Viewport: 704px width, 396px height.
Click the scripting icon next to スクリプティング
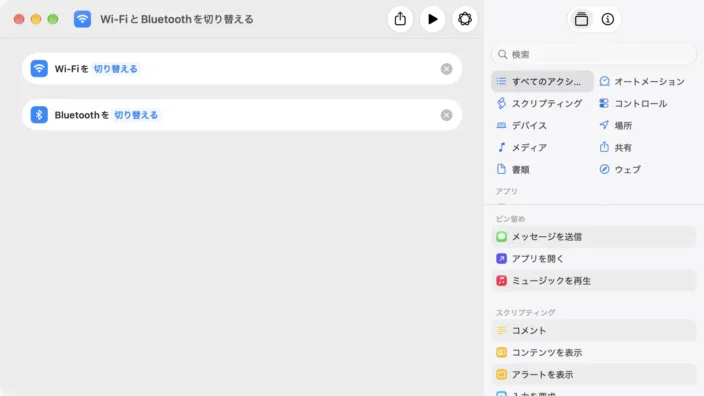click(x=501, y=103)
